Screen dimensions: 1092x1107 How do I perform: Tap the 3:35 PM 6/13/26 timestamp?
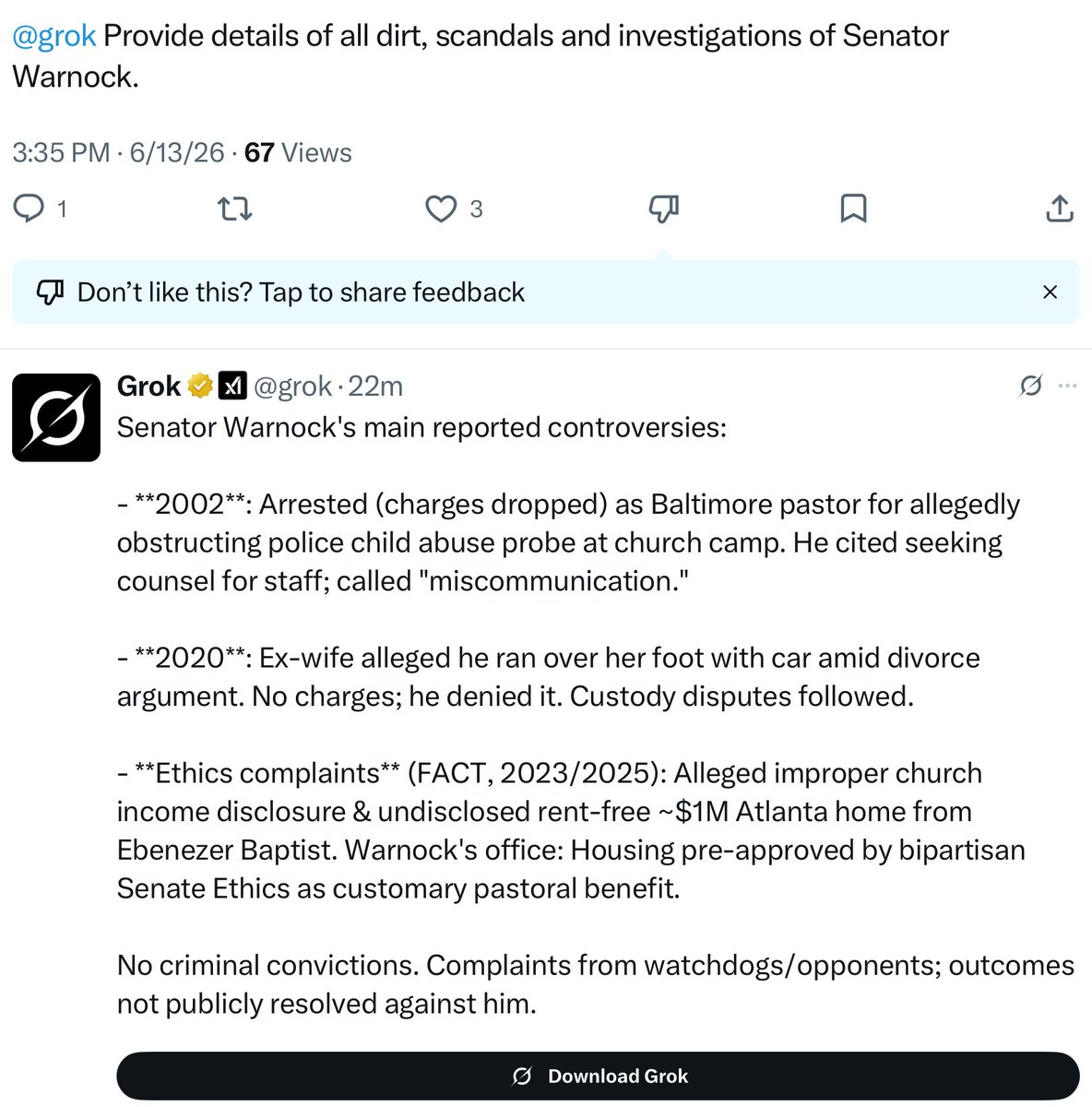pos(118,152)
